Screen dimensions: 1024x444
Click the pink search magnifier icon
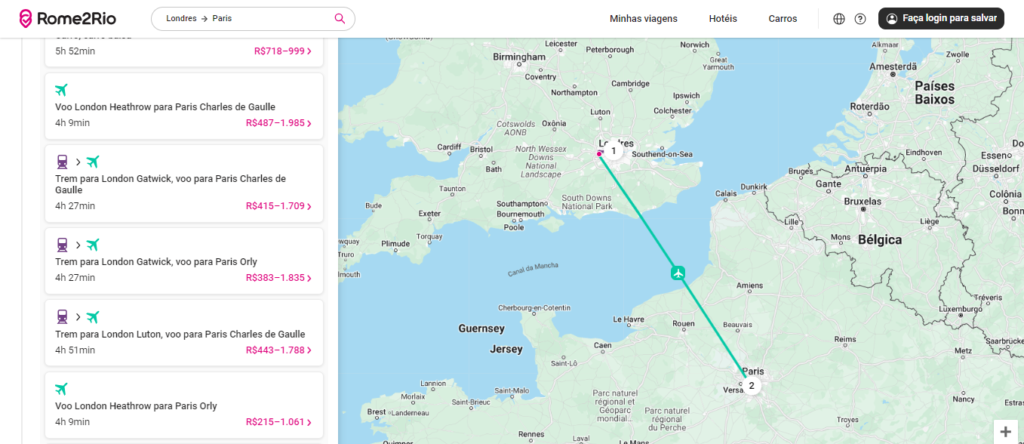[x=340, y=18]
